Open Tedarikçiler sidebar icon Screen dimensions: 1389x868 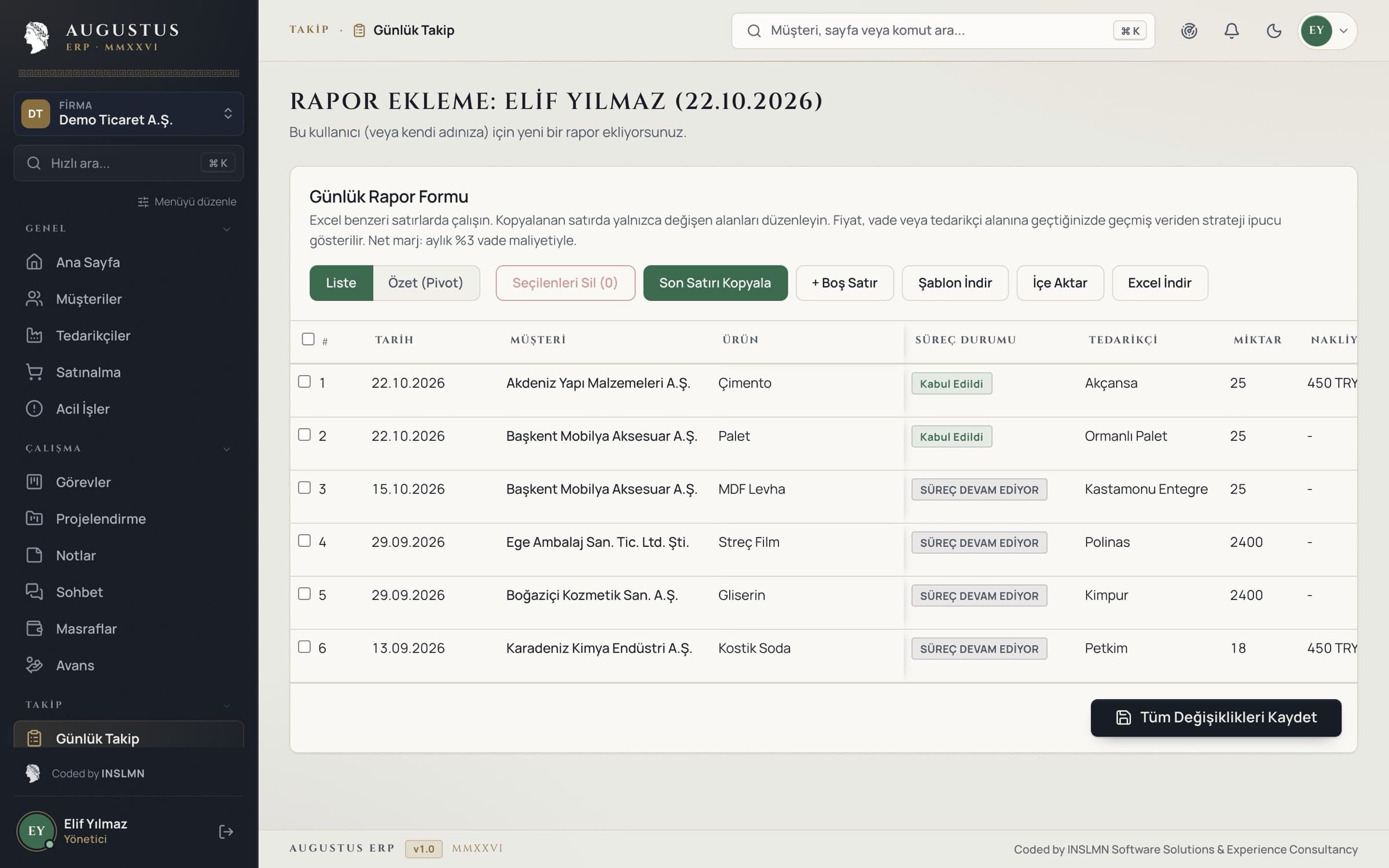click(x=34, y=335)
